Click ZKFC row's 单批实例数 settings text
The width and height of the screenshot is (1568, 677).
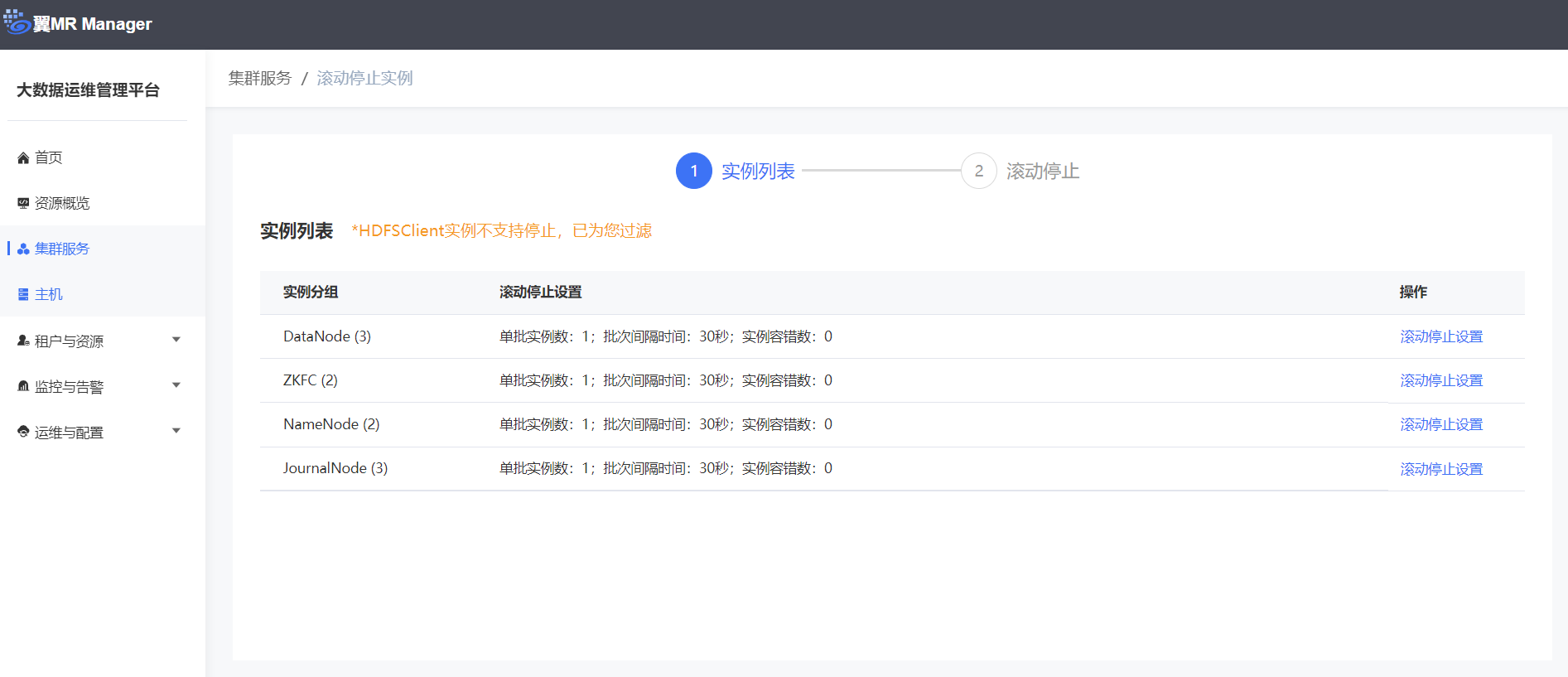(x=666, y=380)
